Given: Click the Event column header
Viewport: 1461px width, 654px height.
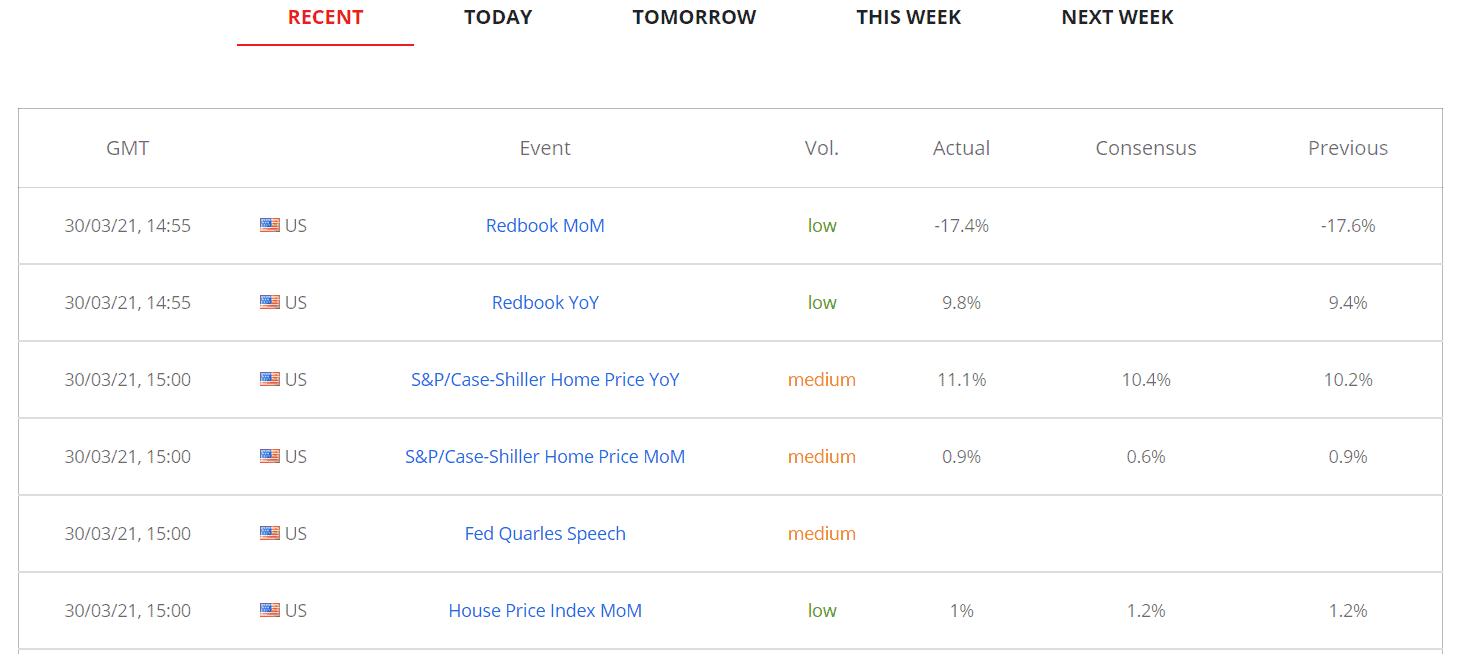Looking at the screenshot, I should 545,148.
